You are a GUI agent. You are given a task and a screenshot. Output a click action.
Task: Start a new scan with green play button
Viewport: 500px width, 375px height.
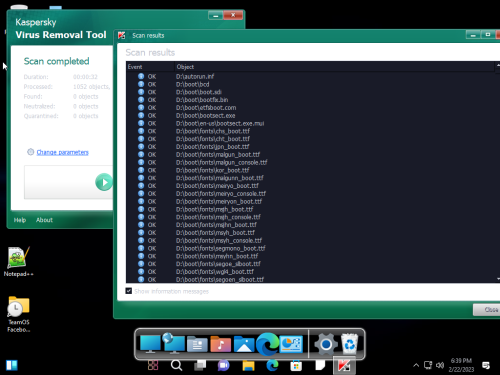pos(104,182)
